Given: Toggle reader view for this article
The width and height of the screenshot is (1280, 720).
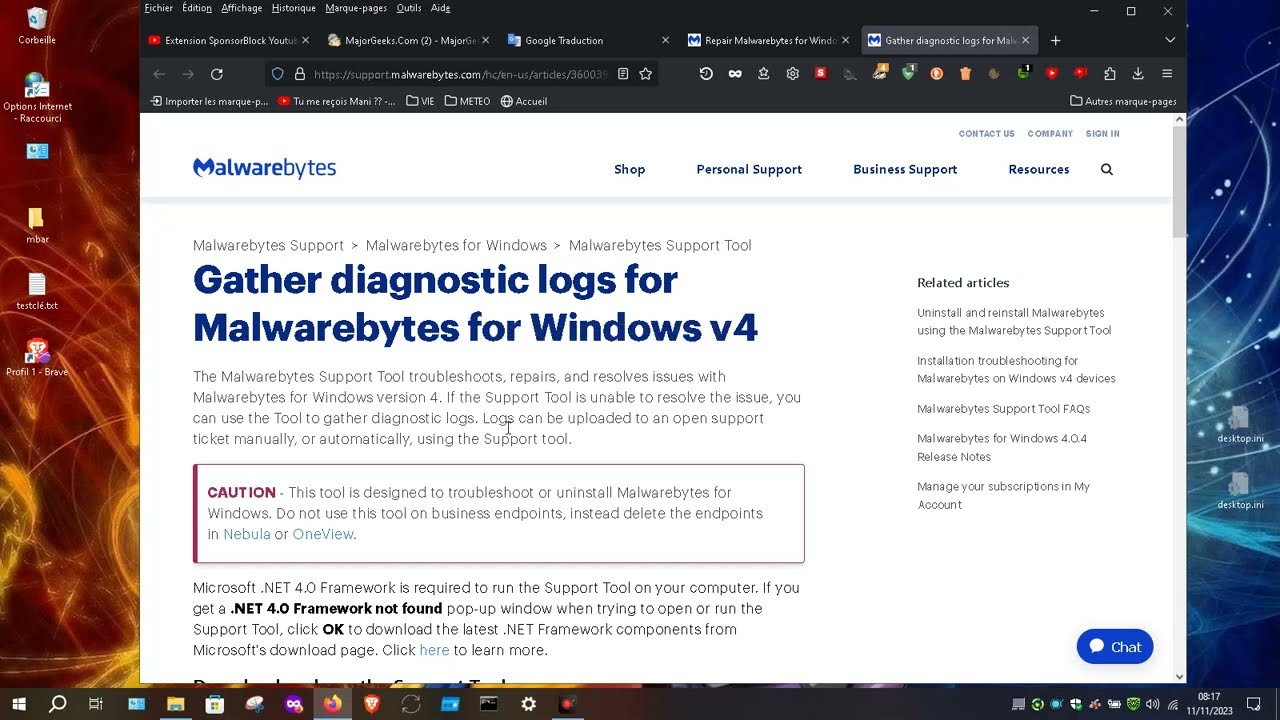Looking at the screenshot, I should 623,74.
